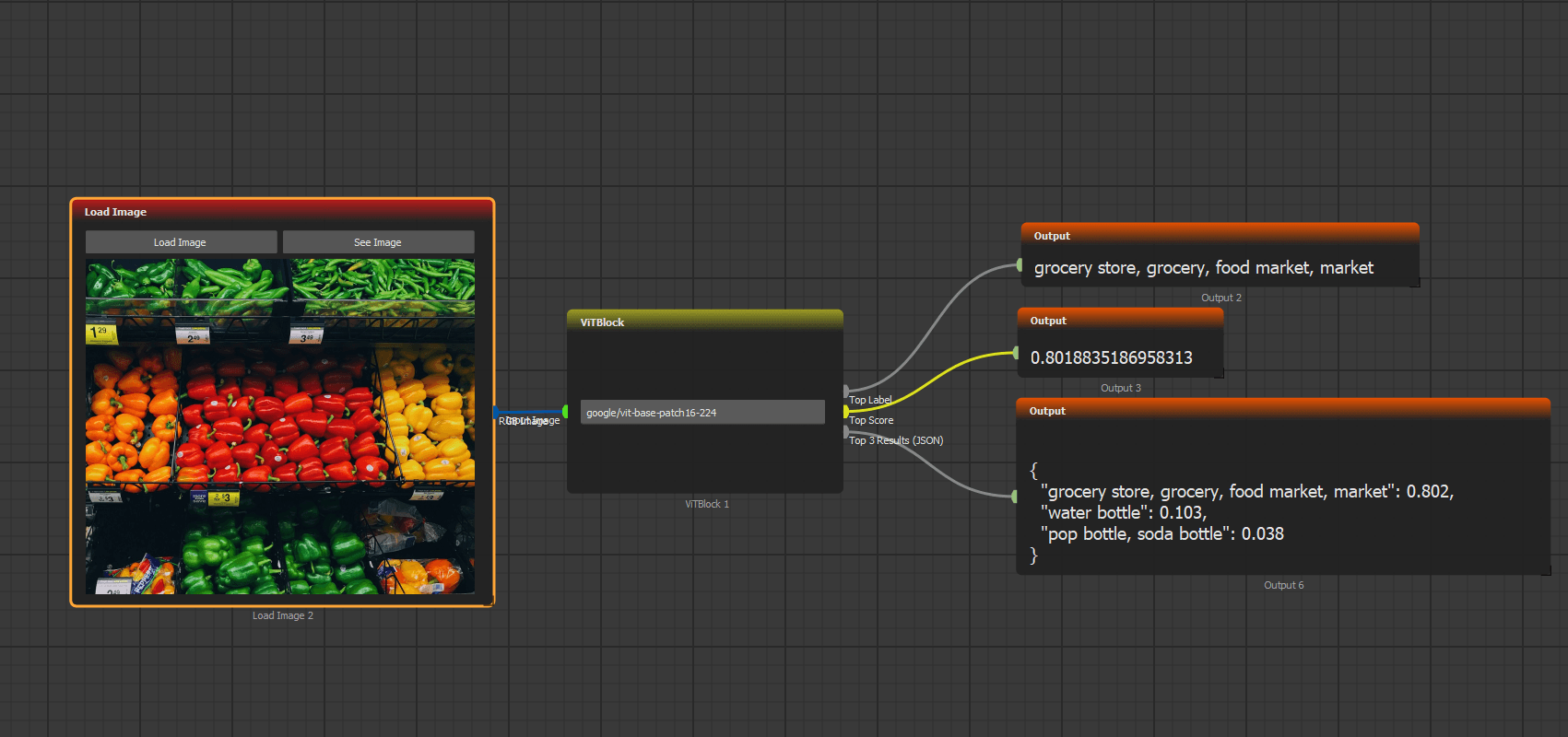Image resolution: width=1568 pixels, height=737 pixels.
Task: Click the resize handle of Output 2 node
Action: 1415,283
